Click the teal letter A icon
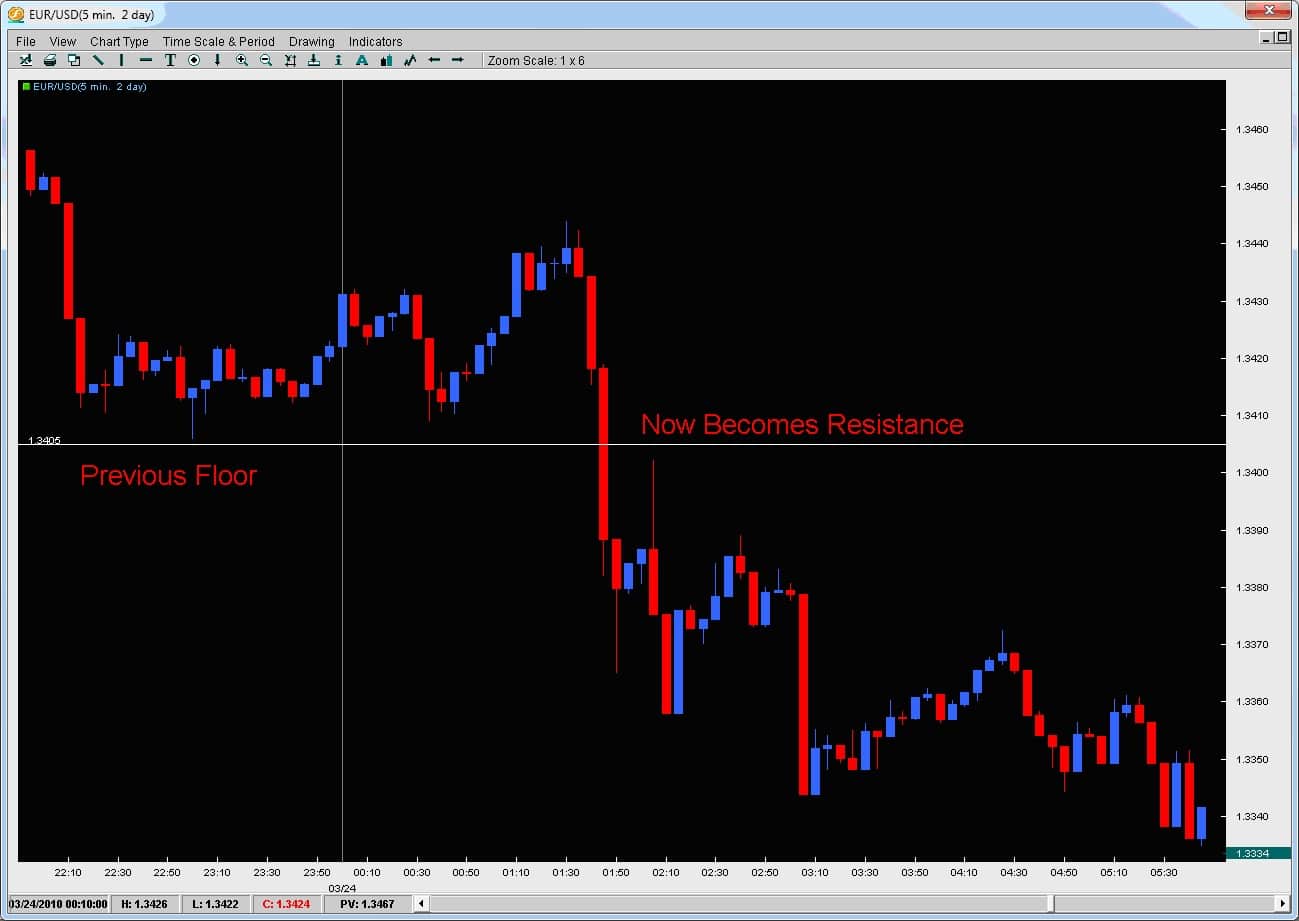The height and width of the screenshot is (921, 1299). [x=362, y=60]
